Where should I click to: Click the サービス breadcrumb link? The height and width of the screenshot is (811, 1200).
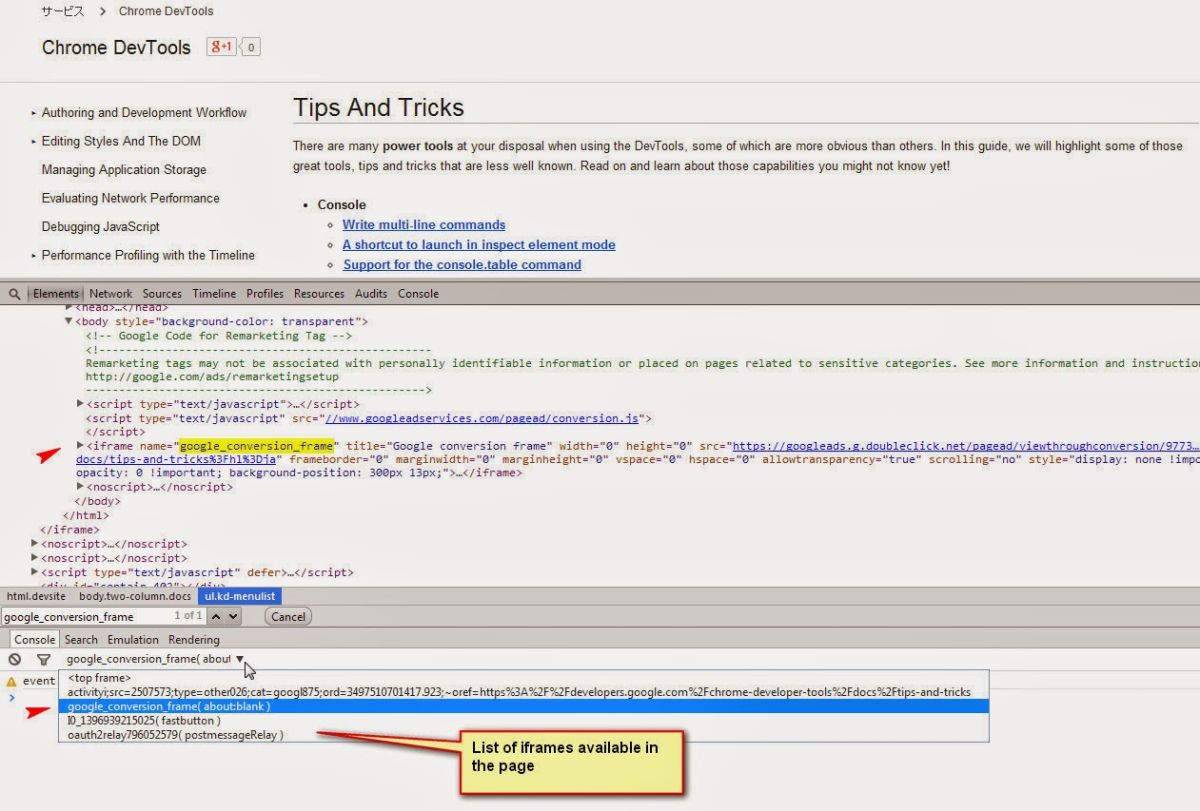(62, 12)
